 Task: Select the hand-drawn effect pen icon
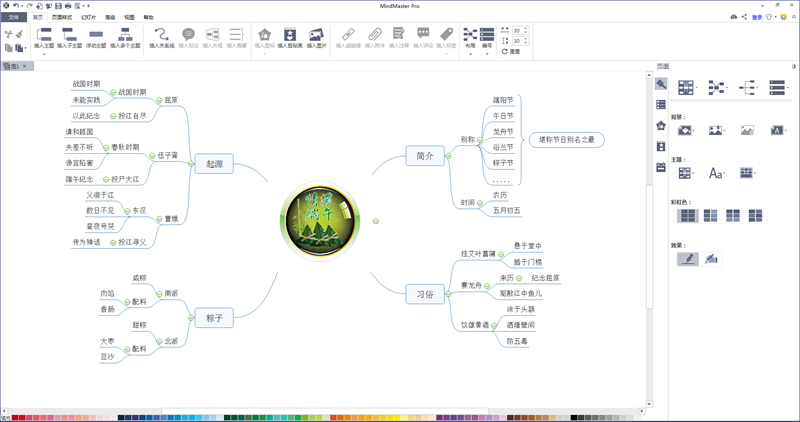[687, 259]
